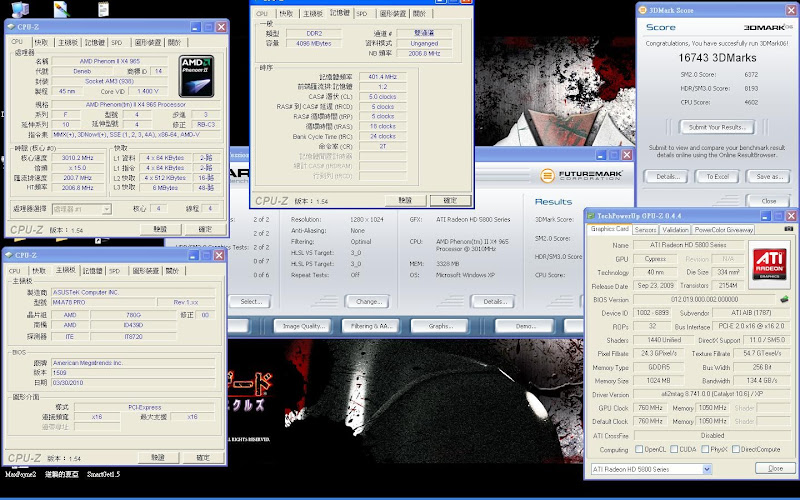
Task: Open the Image Quality settings button
Action: pyautogui.click(x=303, y=326)
